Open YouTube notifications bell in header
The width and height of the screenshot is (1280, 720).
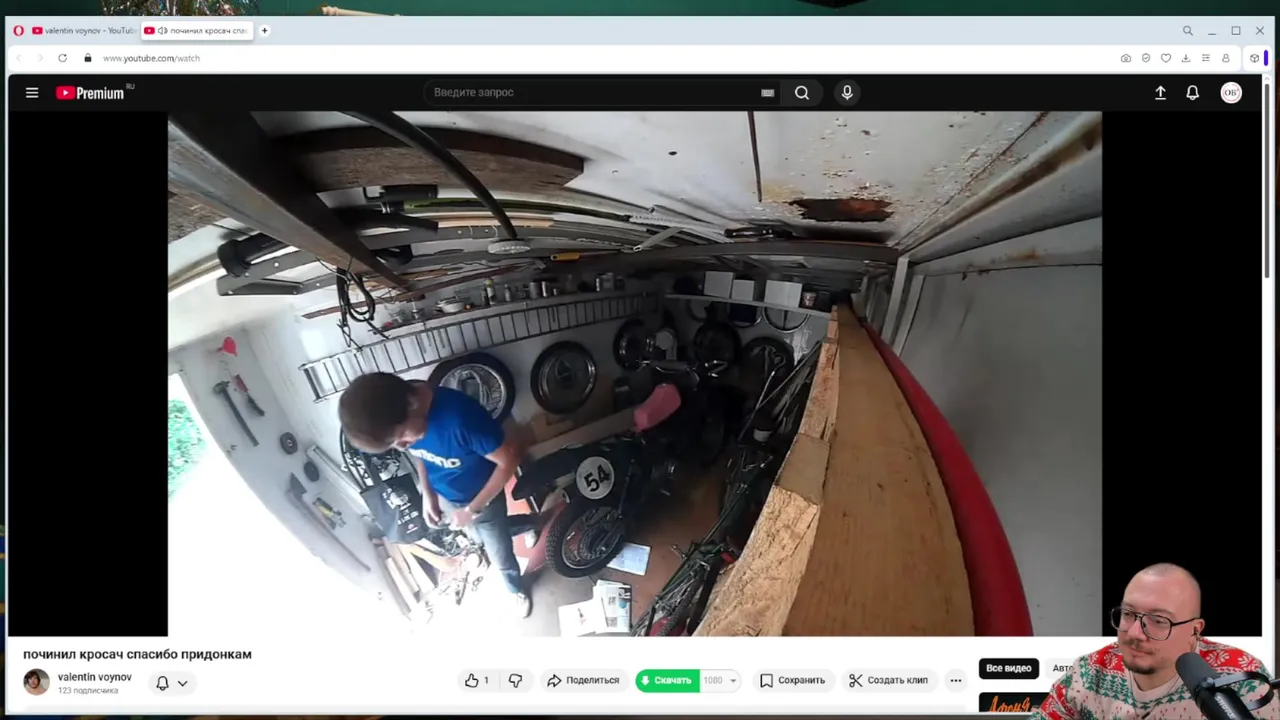click(x=1192, y=92)
